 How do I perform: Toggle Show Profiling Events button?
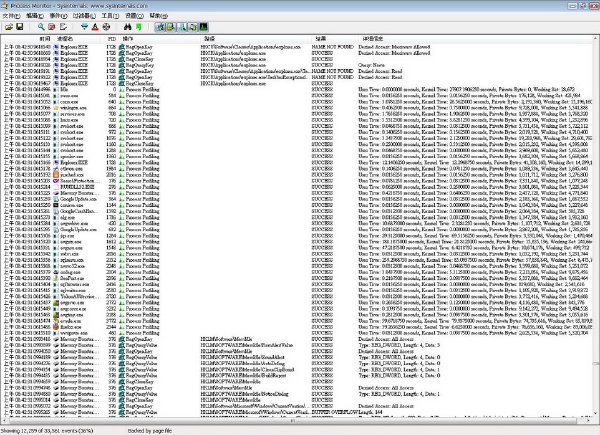pos(203,27)
